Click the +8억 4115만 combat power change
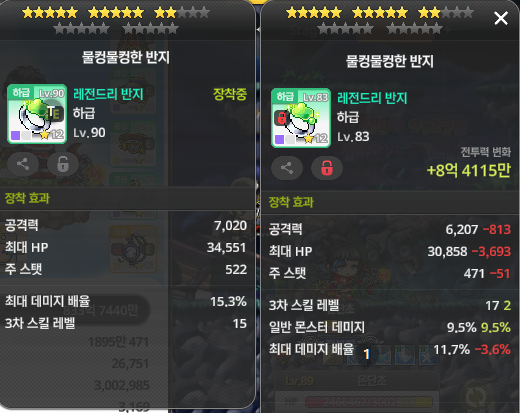Screen dimensions: 520x413 (468, 170)
